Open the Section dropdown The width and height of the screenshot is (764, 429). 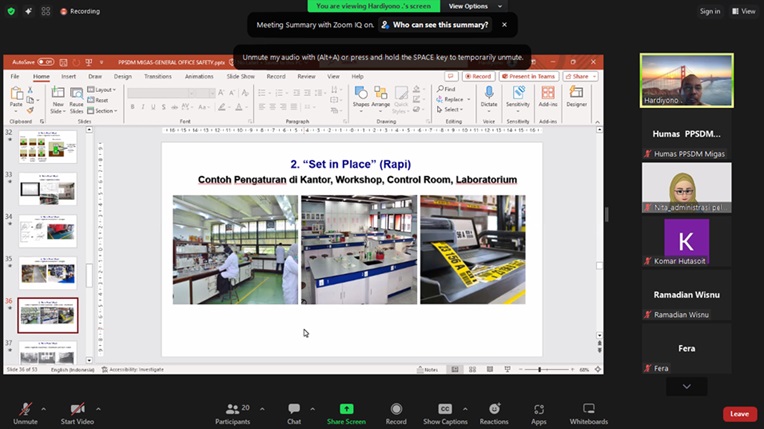pos(102,111)
